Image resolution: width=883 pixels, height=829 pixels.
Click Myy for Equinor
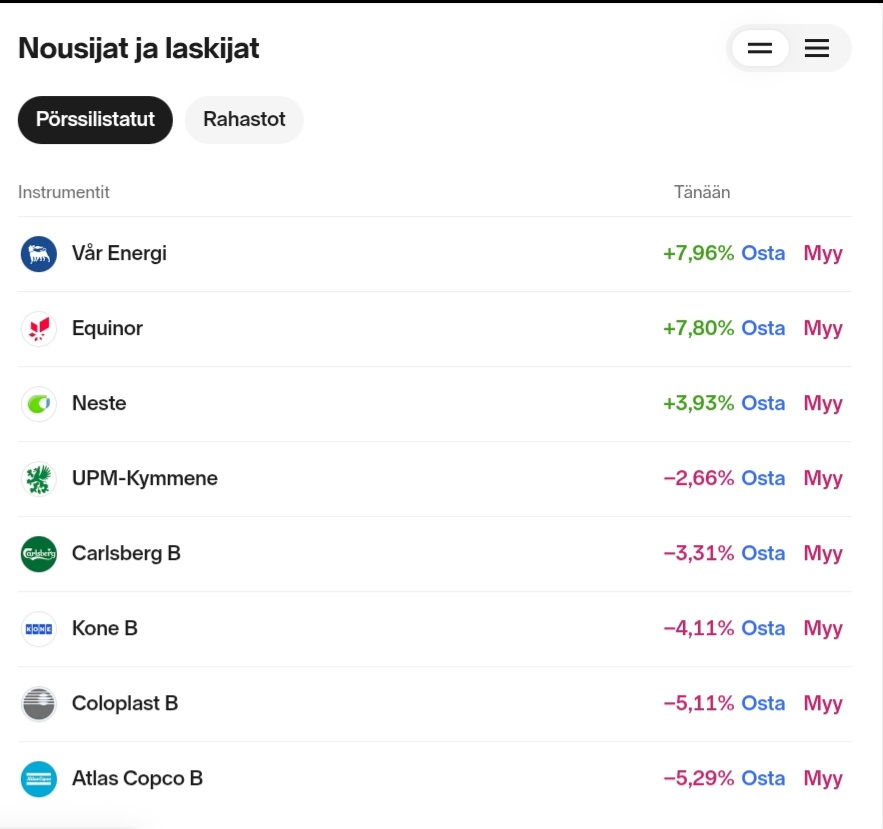823,329
